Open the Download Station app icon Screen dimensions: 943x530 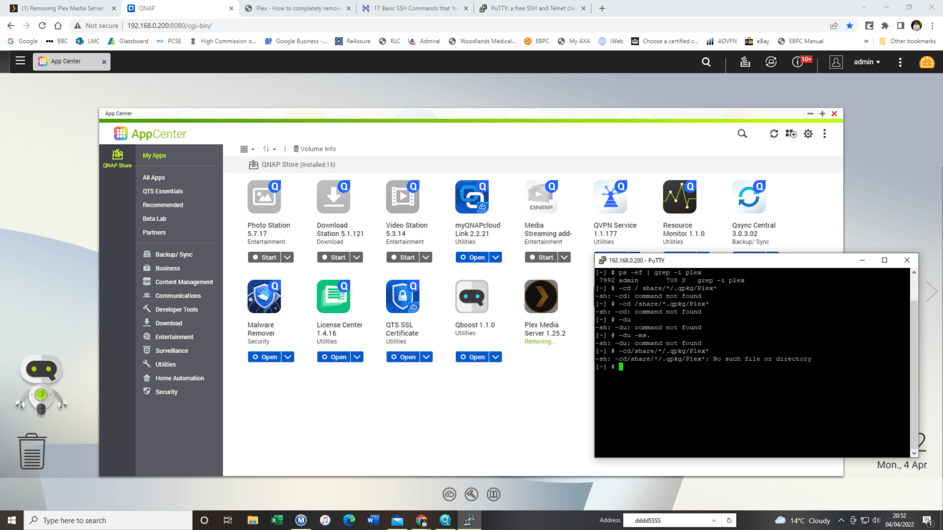333,197
